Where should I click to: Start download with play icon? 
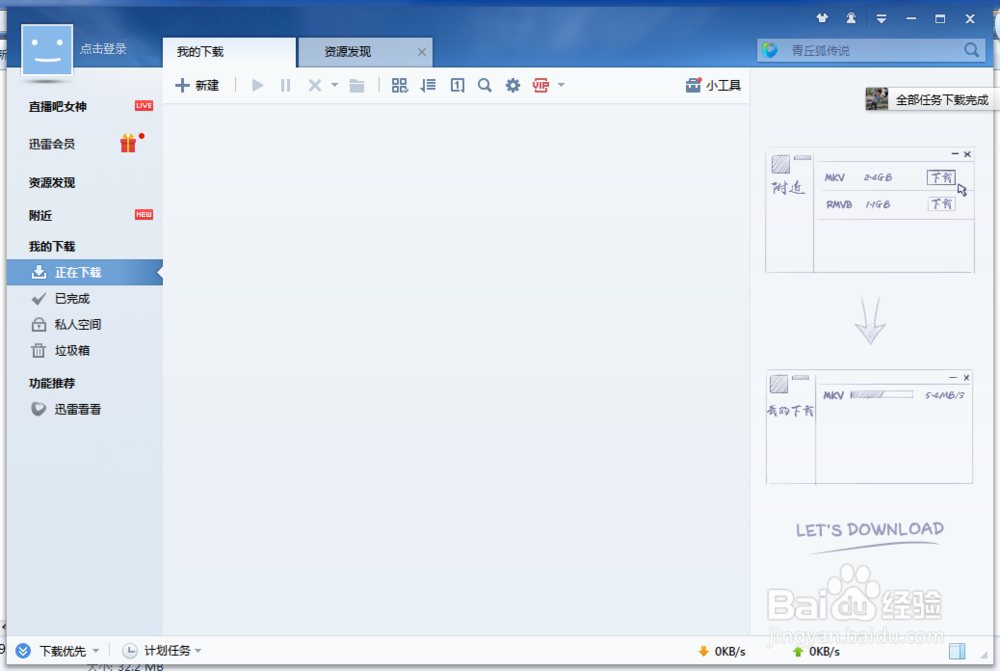257,85
